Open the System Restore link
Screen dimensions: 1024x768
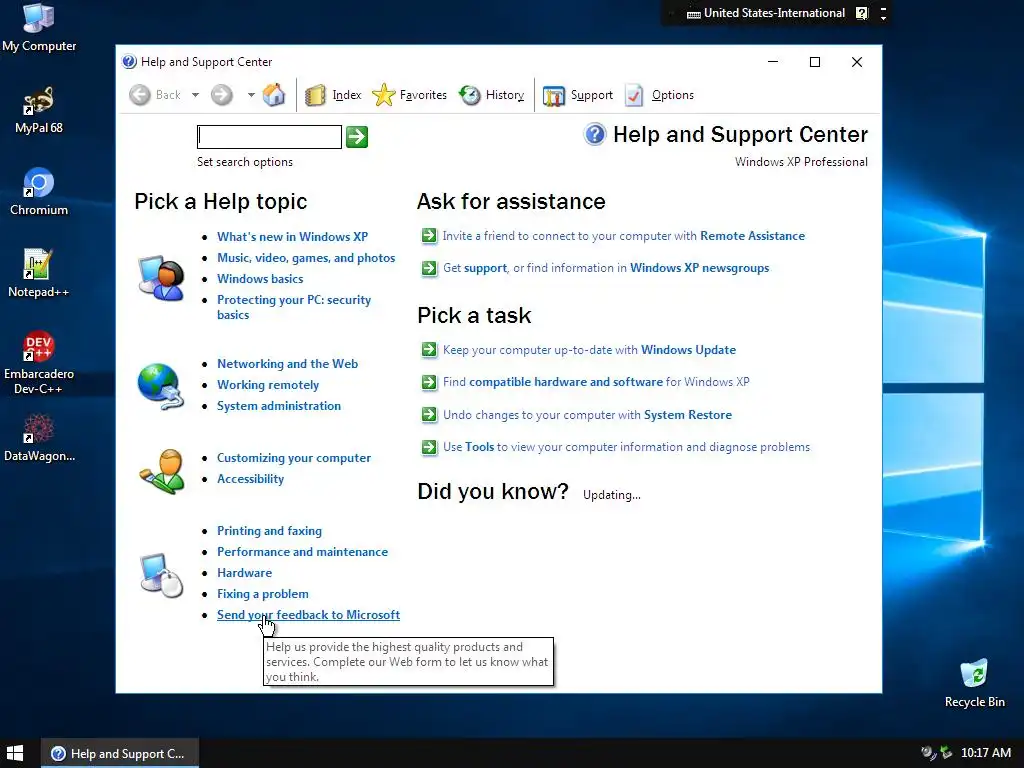click(688, 415)
